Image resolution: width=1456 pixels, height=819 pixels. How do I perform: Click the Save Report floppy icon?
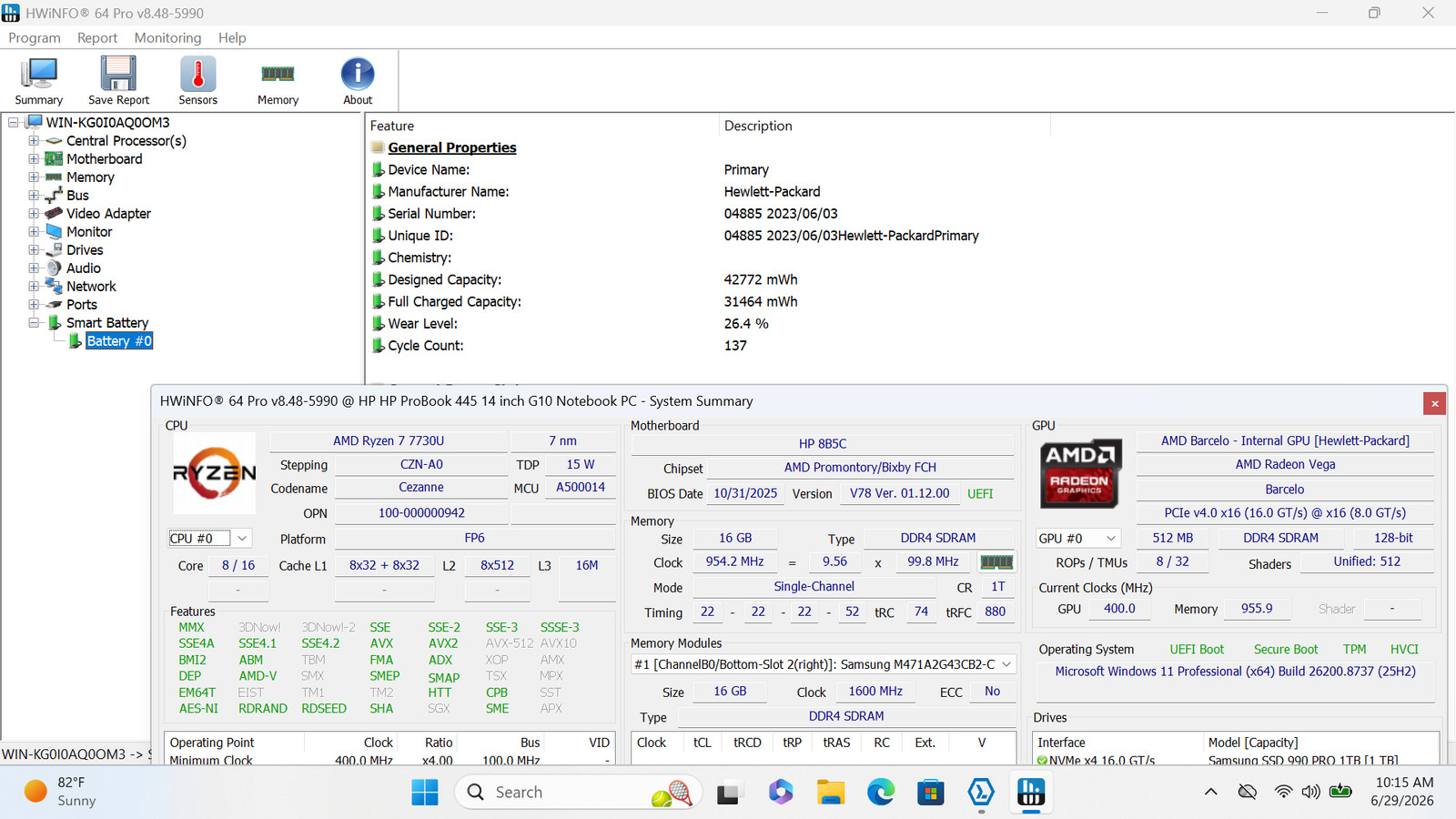pos(118,81)
